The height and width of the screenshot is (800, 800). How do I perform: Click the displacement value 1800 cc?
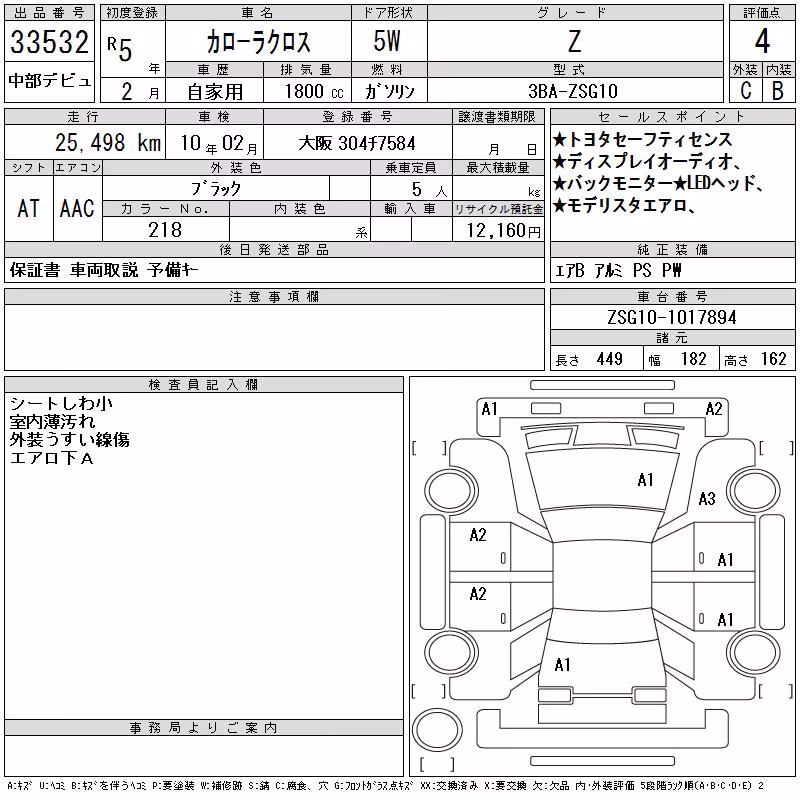tap(314, 92)
